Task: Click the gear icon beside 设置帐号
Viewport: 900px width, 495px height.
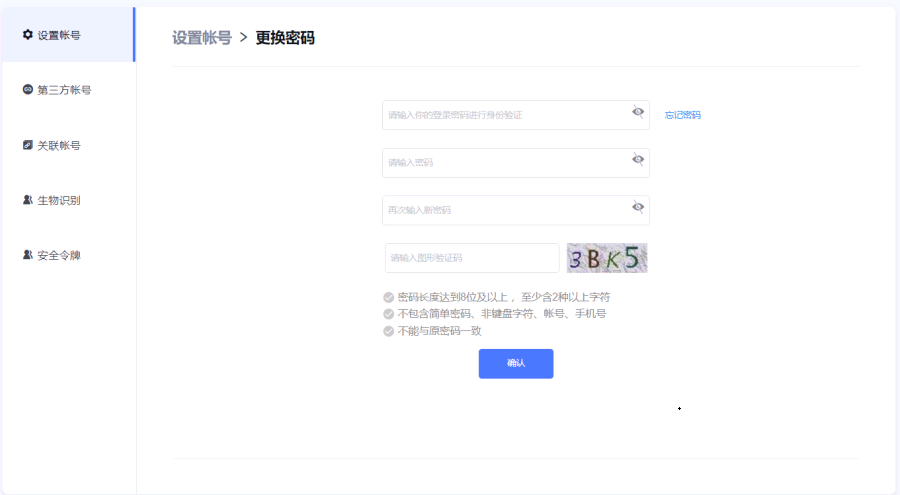Action: pos(28,35)
